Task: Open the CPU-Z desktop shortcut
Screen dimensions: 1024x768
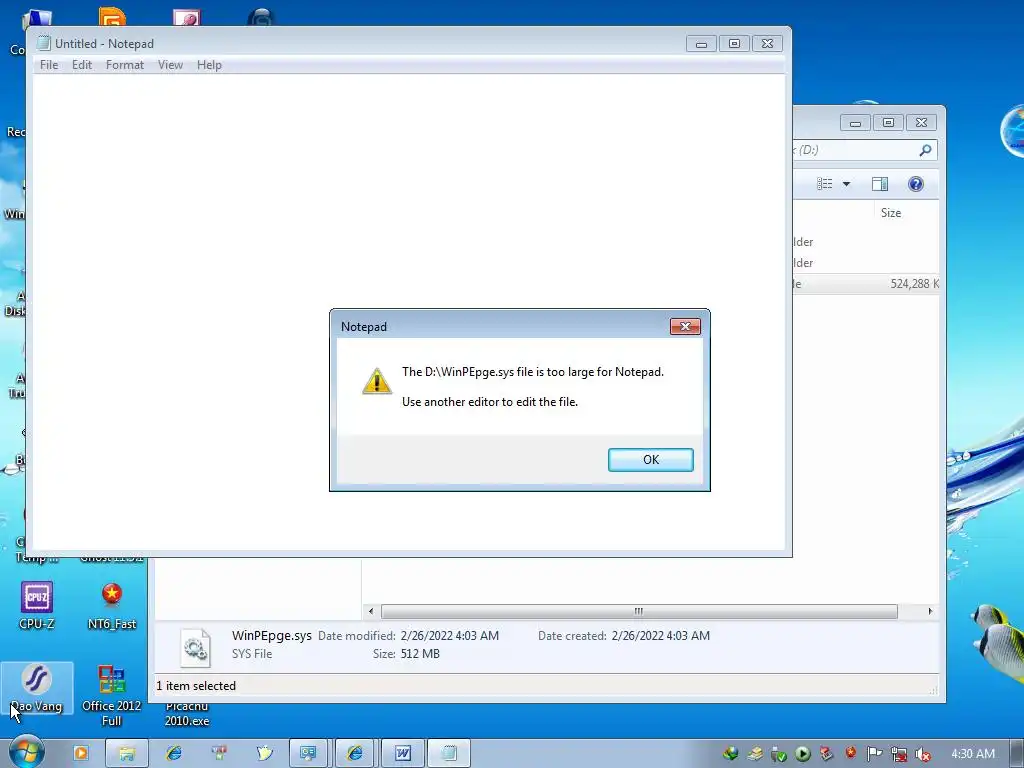Action: [x=37, y=605]
